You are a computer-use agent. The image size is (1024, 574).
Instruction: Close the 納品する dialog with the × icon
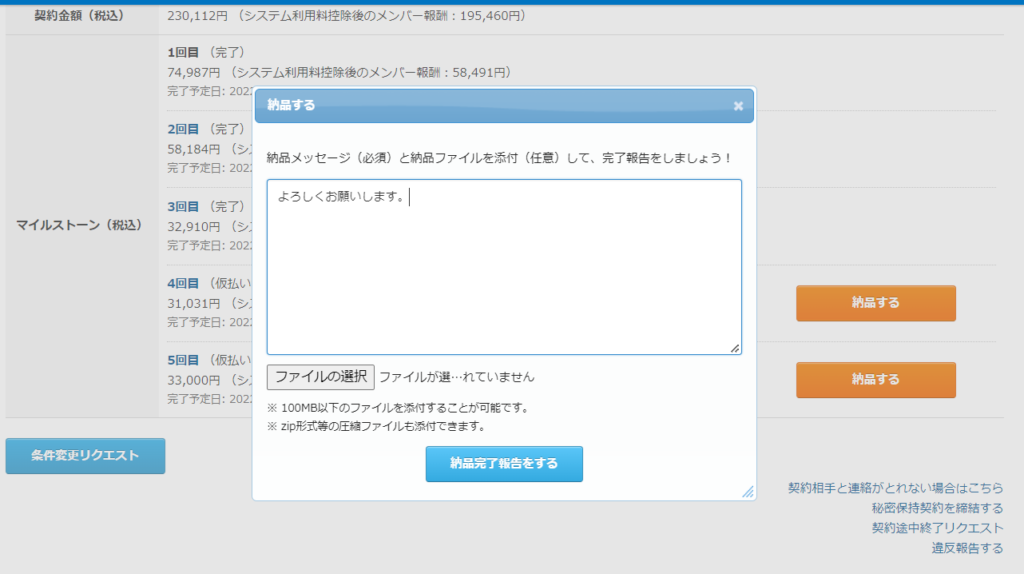738,106
